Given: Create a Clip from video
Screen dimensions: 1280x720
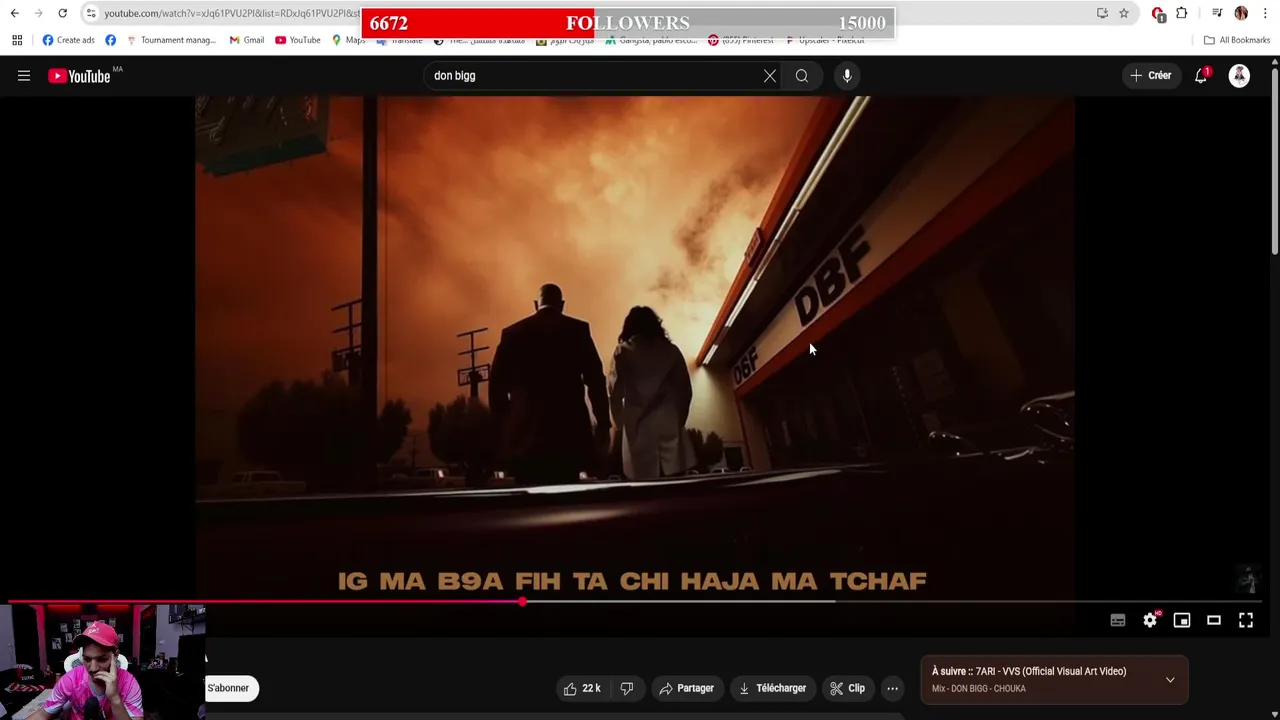Looking at the screenshot, I should 847,688.
